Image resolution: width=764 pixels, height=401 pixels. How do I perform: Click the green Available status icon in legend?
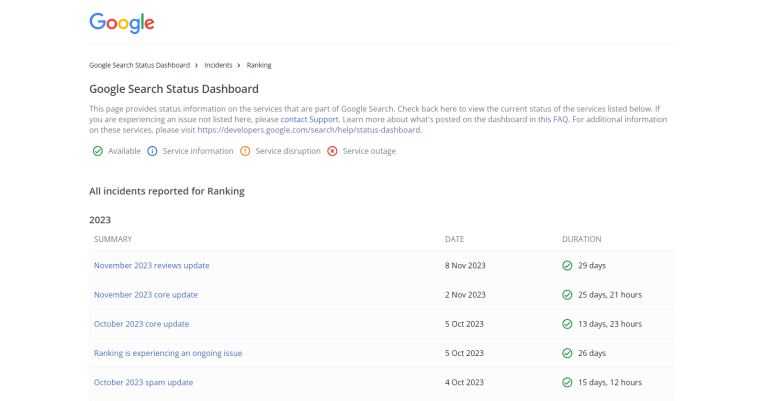98,151
